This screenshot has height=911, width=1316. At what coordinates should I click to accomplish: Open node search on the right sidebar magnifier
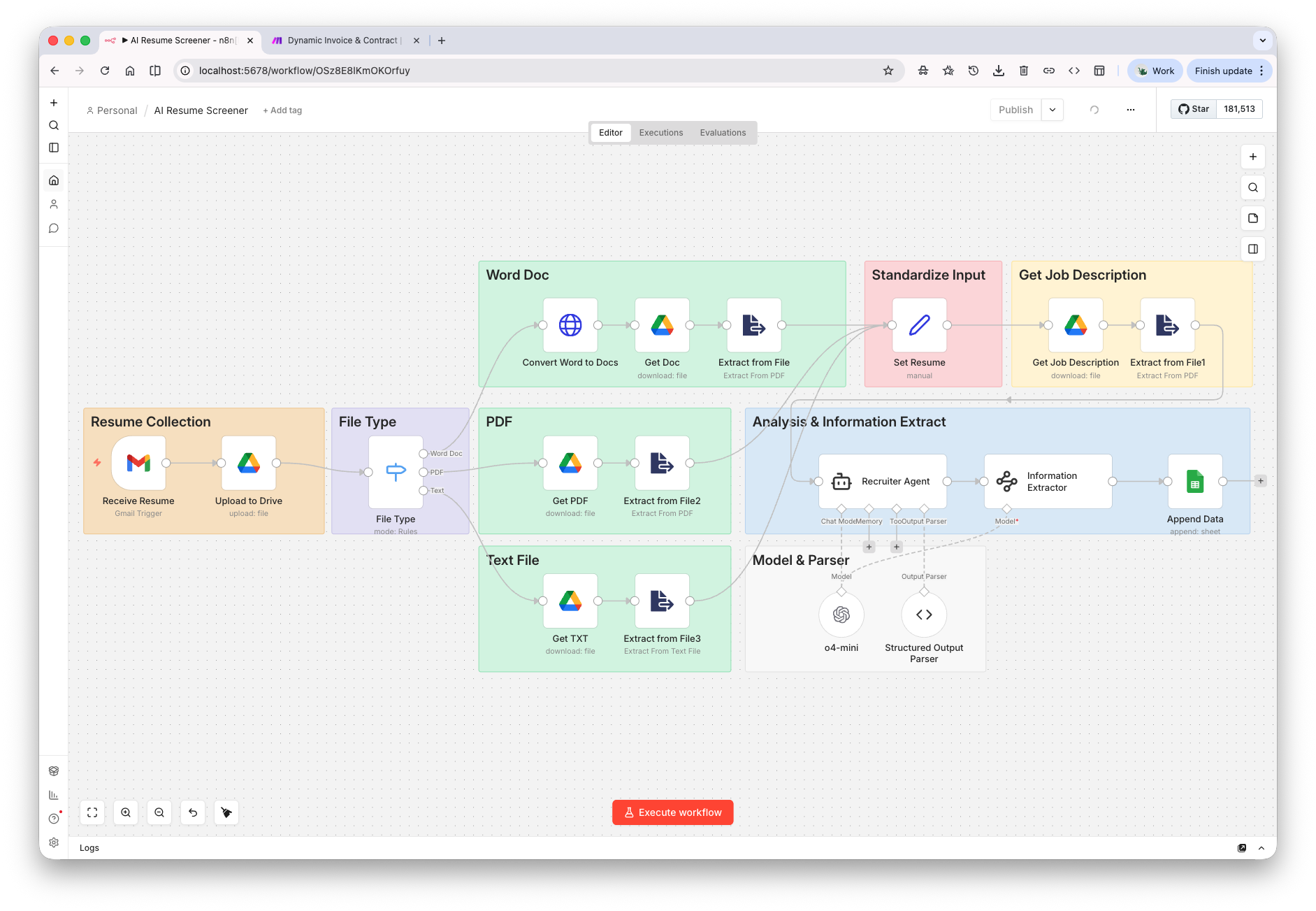1253,187
